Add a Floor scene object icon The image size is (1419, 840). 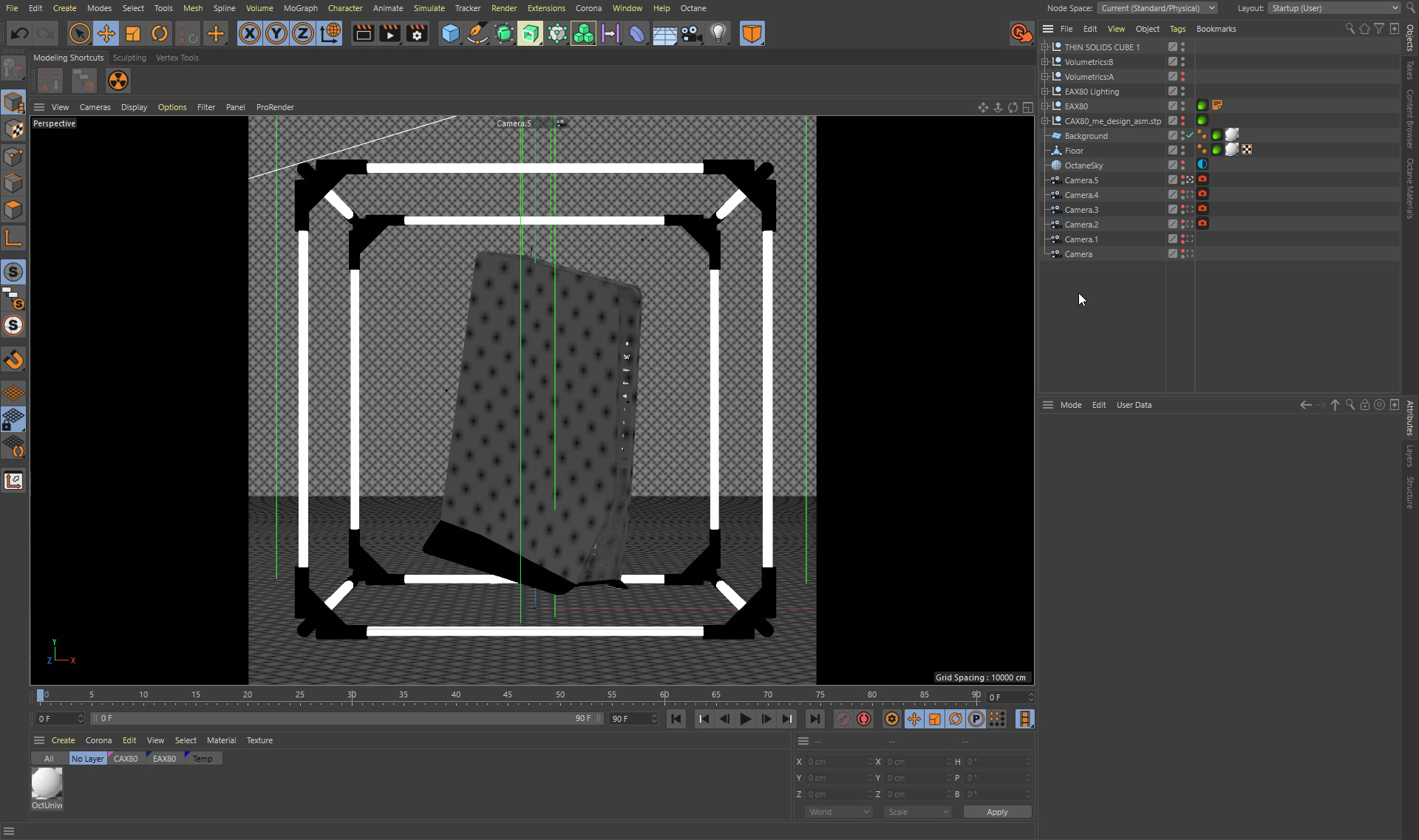coord(664,33)
